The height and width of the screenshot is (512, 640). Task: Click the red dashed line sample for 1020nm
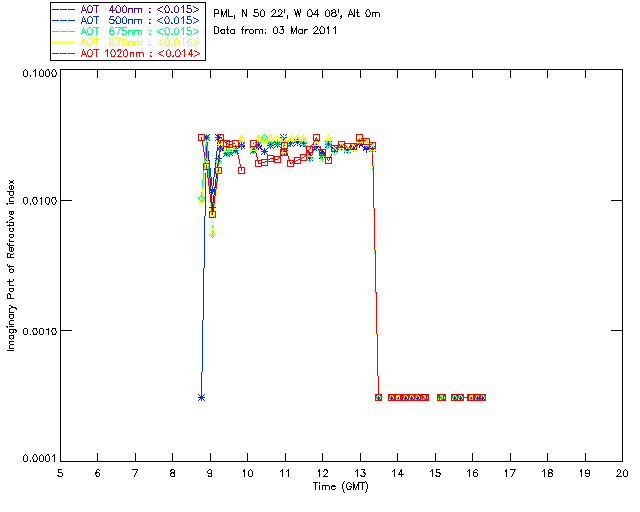pos(64,53)
